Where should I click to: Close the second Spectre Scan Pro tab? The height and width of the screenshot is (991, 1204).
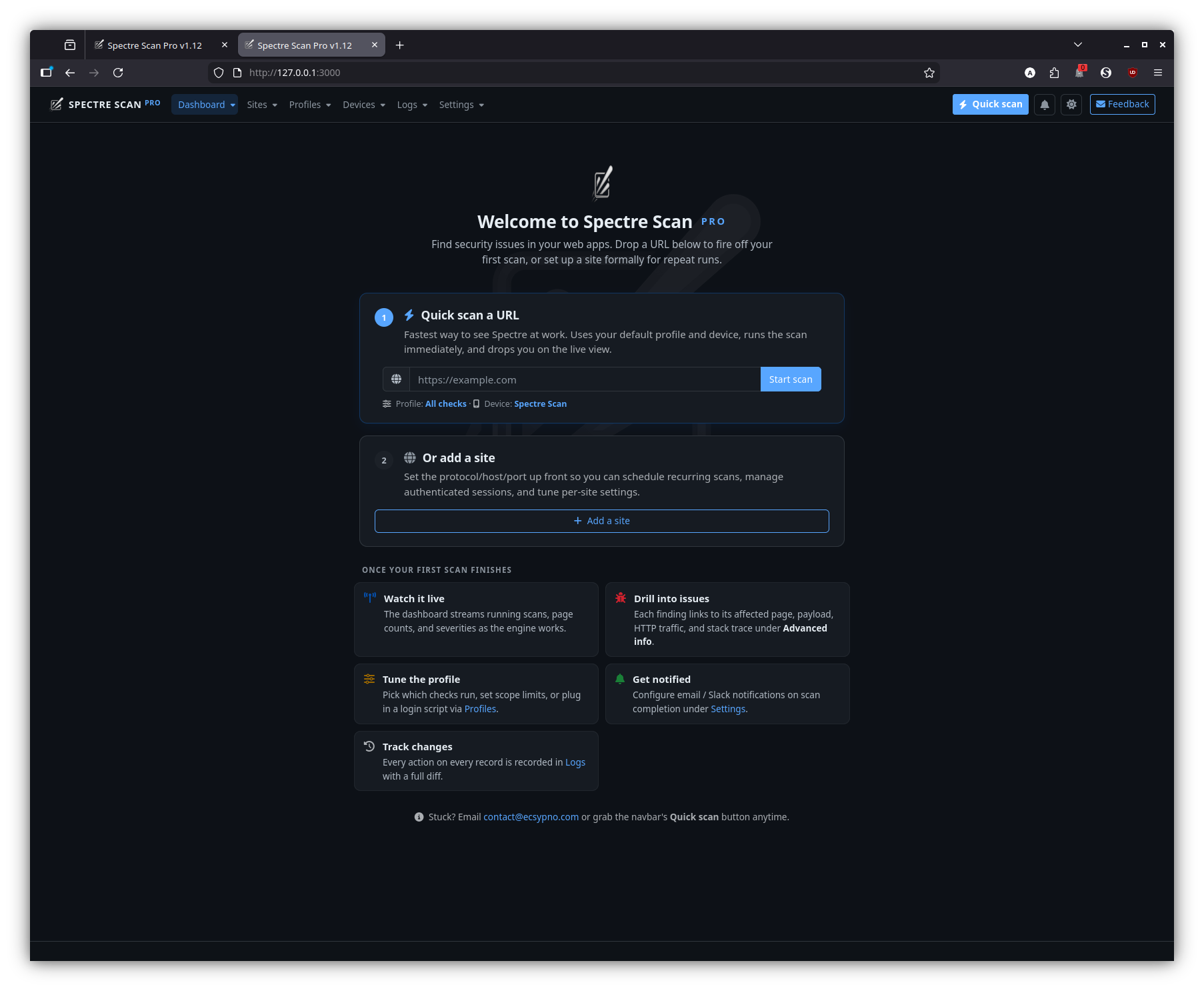coord(375,45)
